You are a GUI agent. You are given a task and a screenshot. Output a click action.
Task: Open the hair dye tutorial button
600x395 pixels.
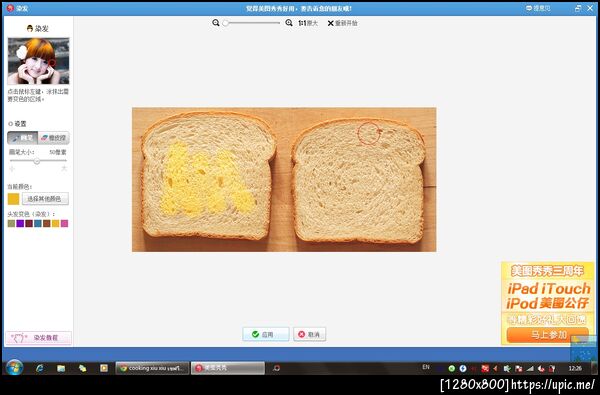(38, 338)
